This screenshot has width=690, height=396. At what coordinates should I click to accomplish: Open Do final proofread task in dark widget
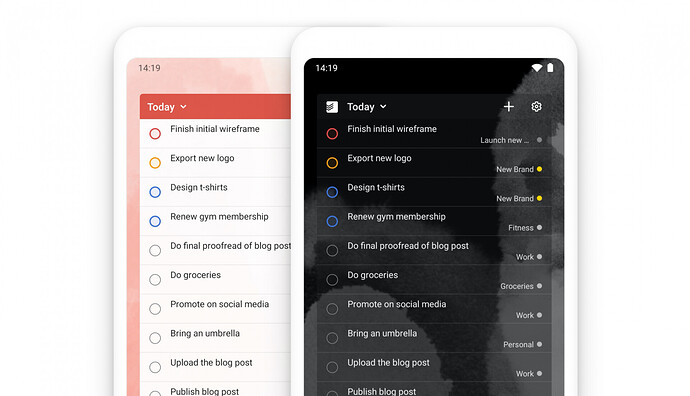408,246
